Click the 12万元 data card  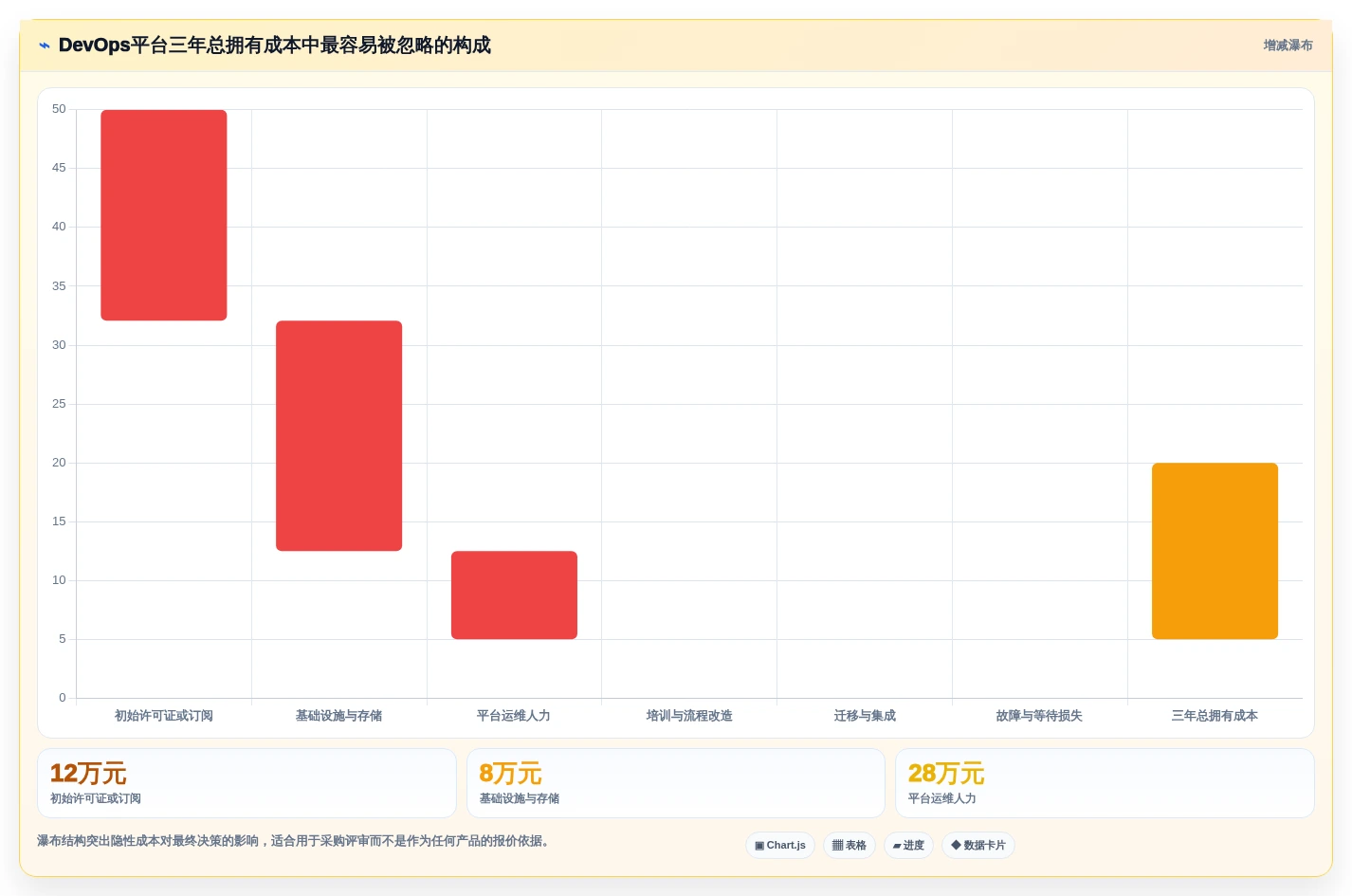247,783
